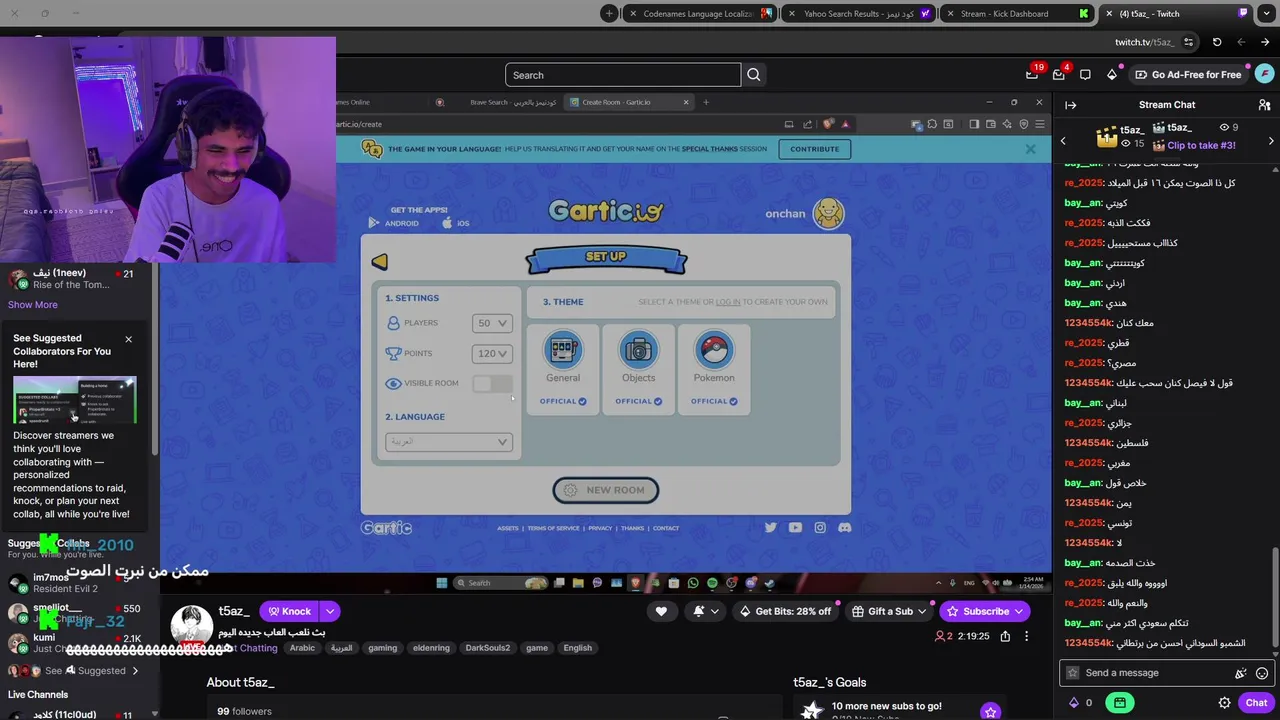Click Get Bits: 28% off button
Viewport: 1280px width, 720px height.
click(785, 611)
